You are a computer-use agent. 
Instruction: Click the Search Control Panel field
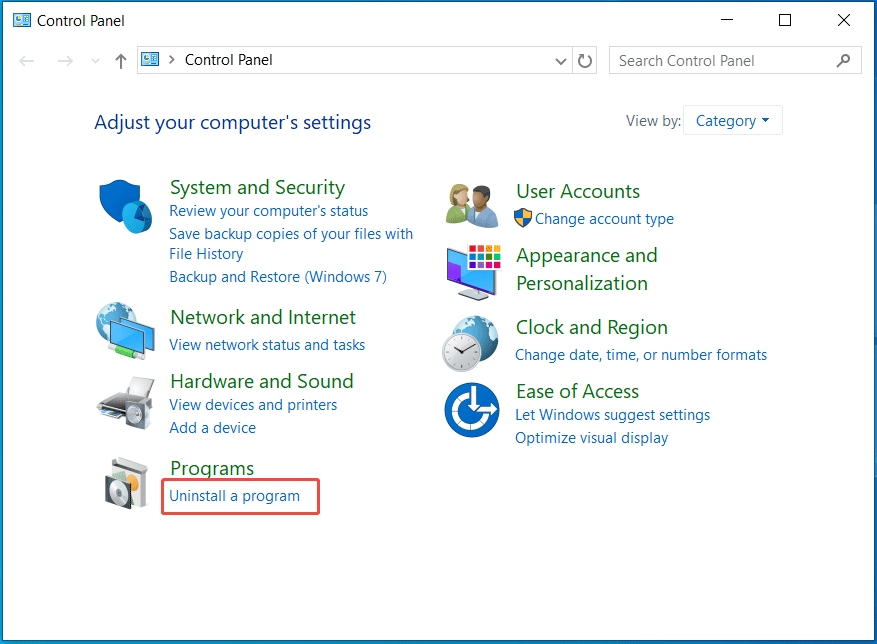coord(735,60)
